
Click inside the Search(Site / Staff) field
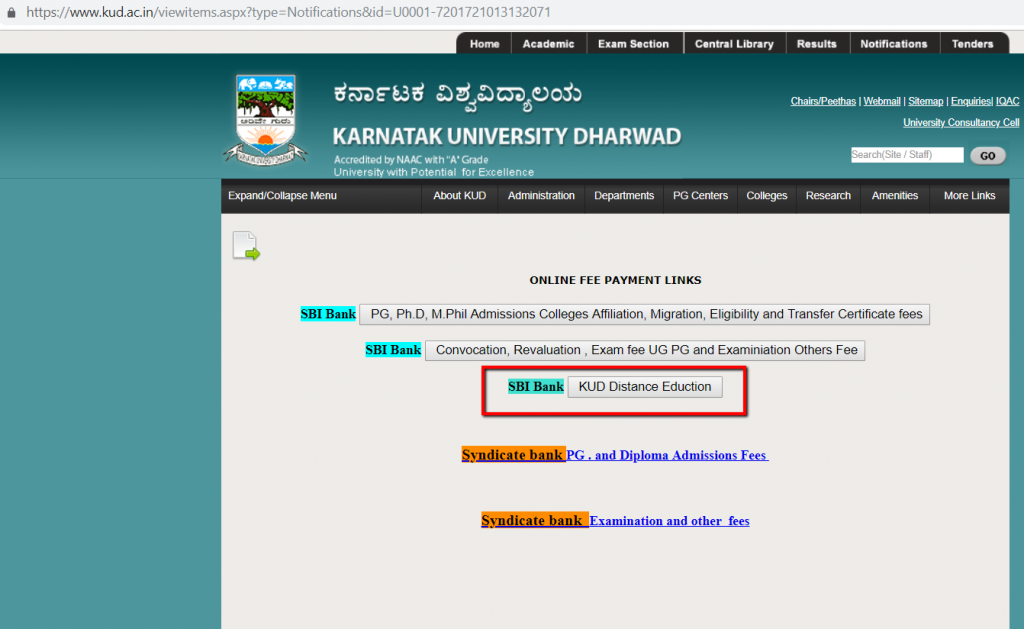[x=905, y=154]
